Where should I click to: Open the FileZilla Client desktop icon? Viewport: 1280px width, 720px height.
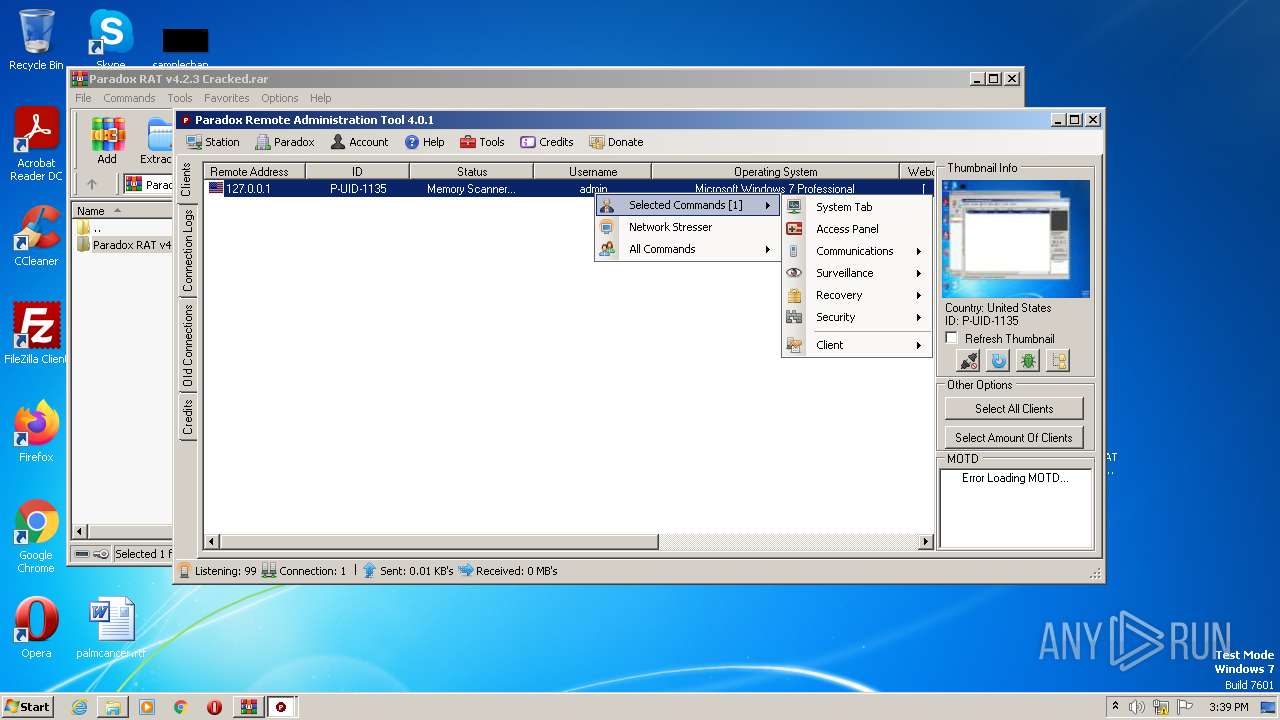[36, 334]
